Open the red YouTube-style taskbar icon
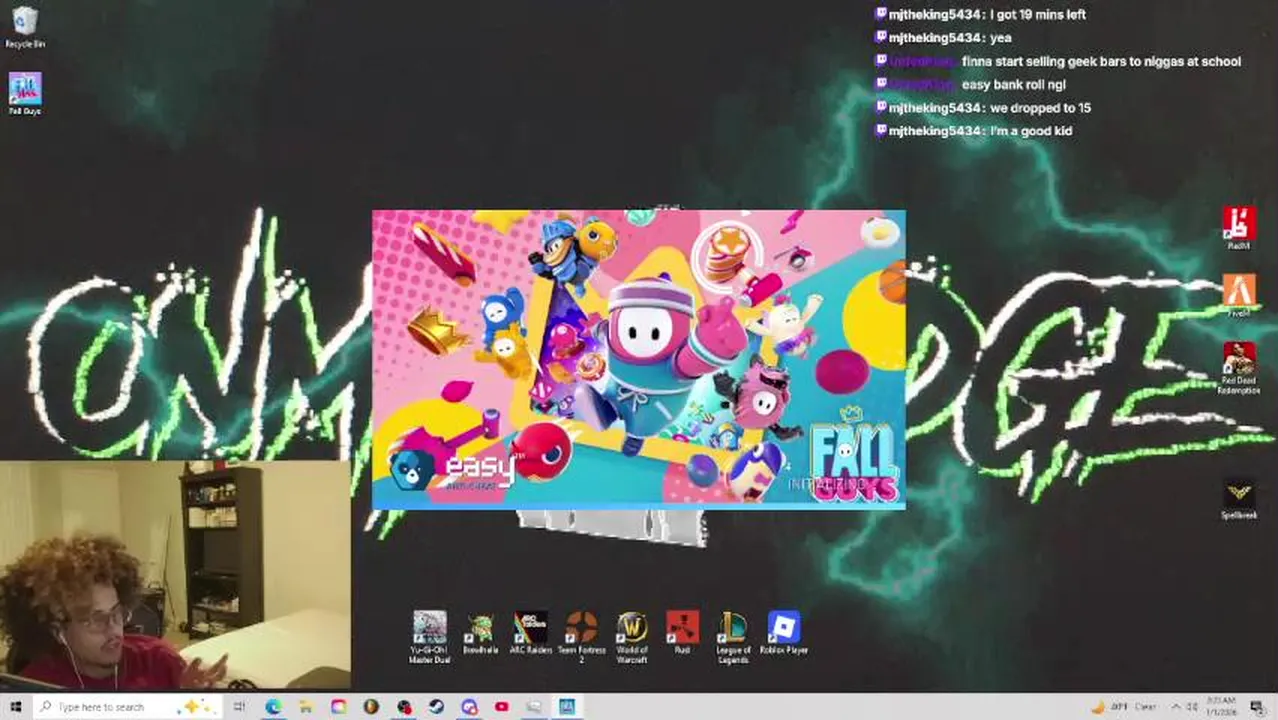The image size is (1278, 720). coord(502,707)
